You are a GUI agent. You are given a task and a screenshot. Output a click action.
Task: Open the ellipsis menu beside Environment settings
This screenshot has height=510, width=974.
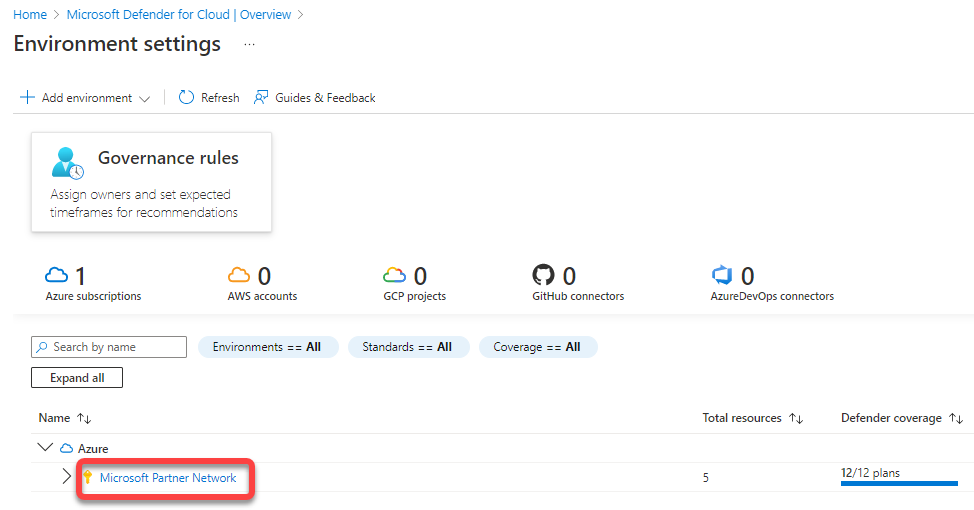pos(249,45)
